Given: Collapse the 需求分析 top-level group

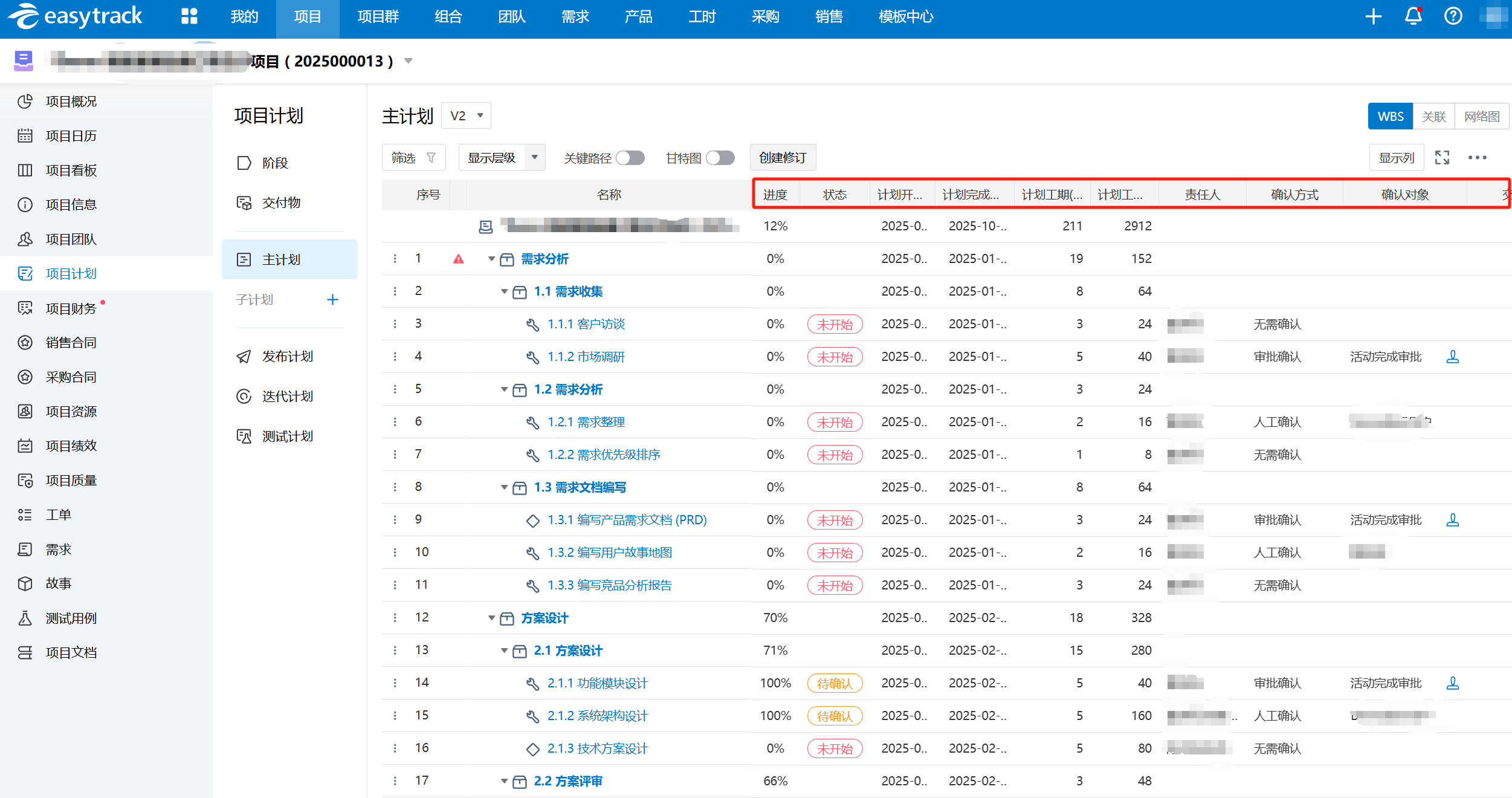Looking at the screenshot, I should click(x=491, y=259).
